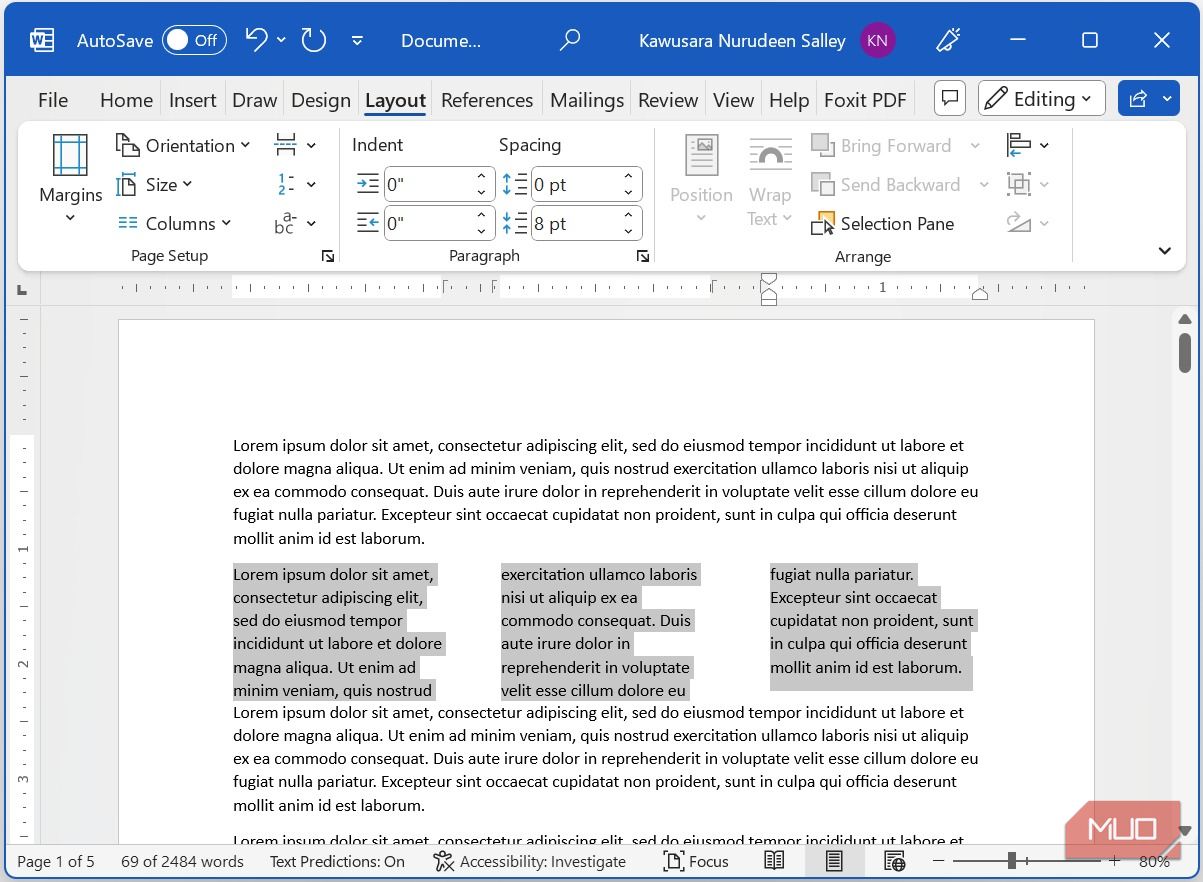1203x882 pixels.
Task: Click Accessibility: Investigate button
Action: click(x=530, y=861)
